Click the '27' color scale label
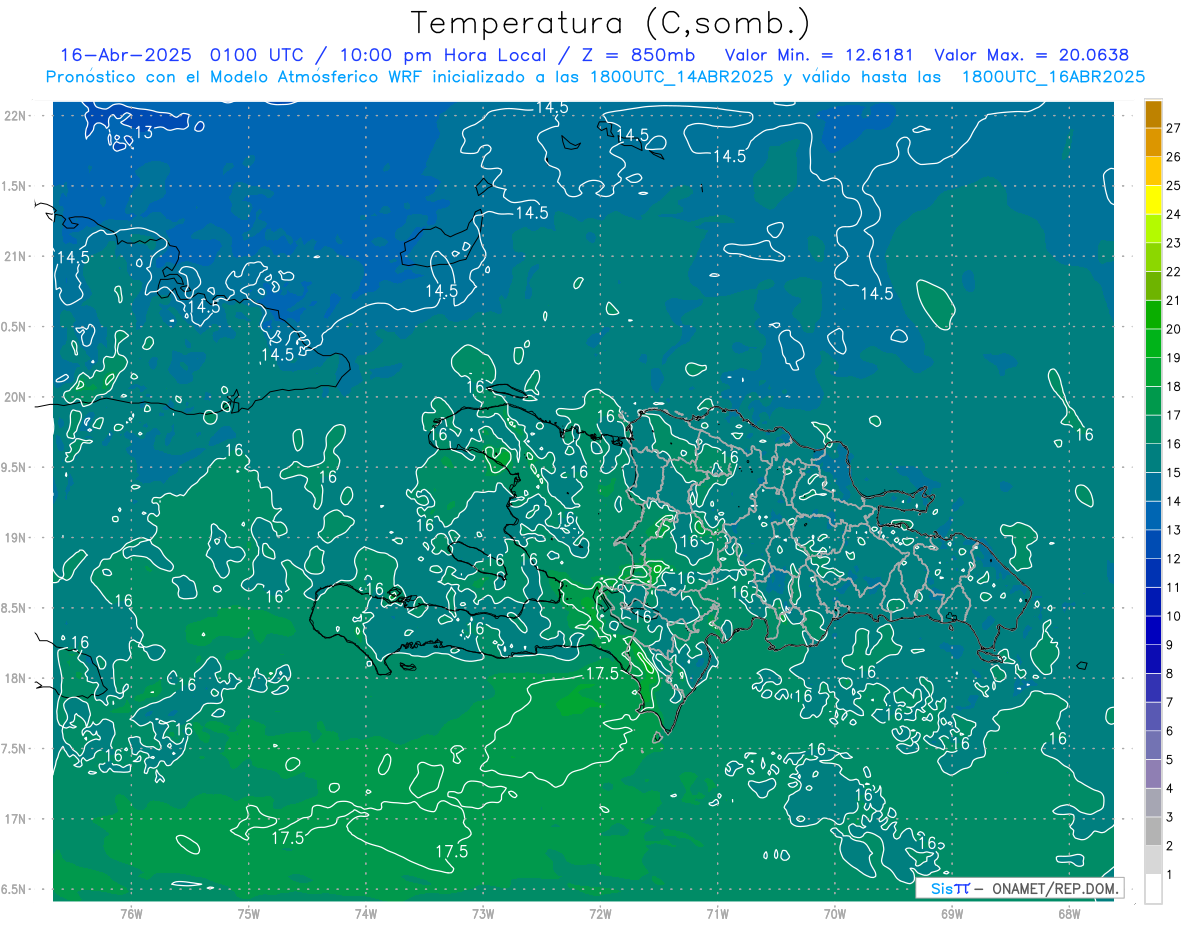Viewport: 1200px width, 927px height. tap(1174, 128)
